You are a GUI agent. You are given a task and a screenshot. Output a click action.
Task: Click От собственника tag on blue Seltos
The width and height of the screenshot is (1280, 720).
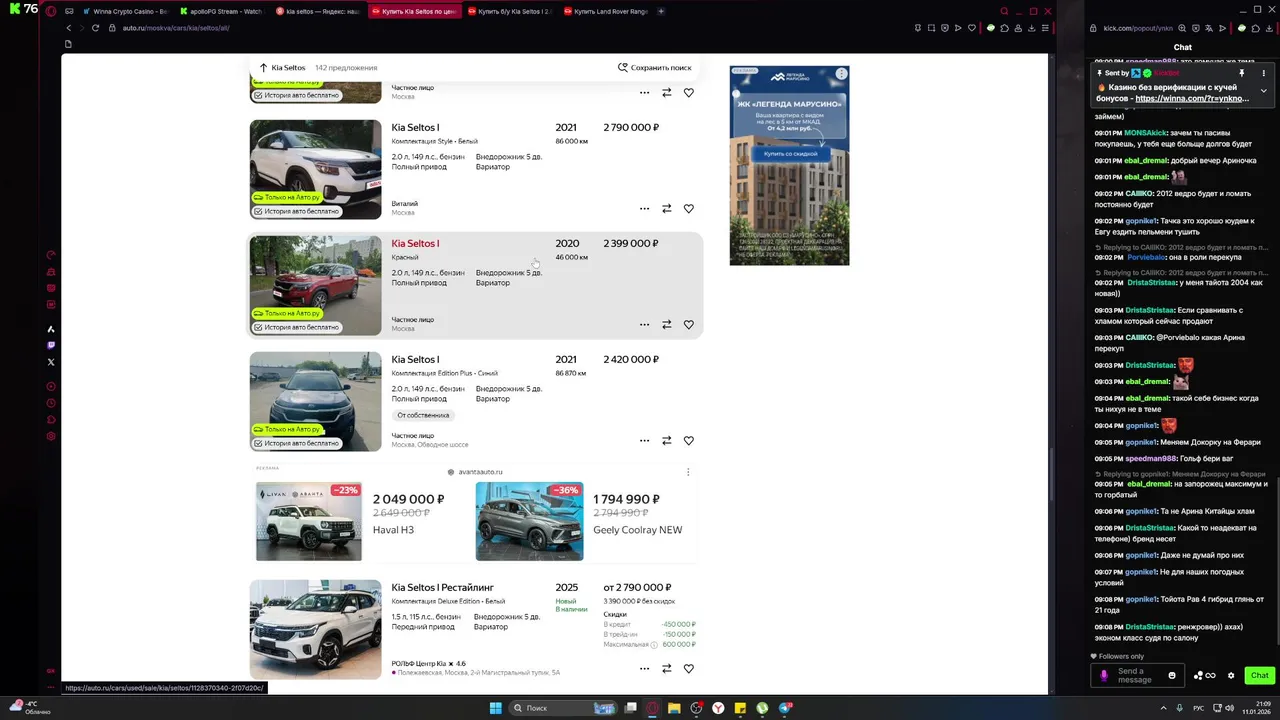point(423,415)
